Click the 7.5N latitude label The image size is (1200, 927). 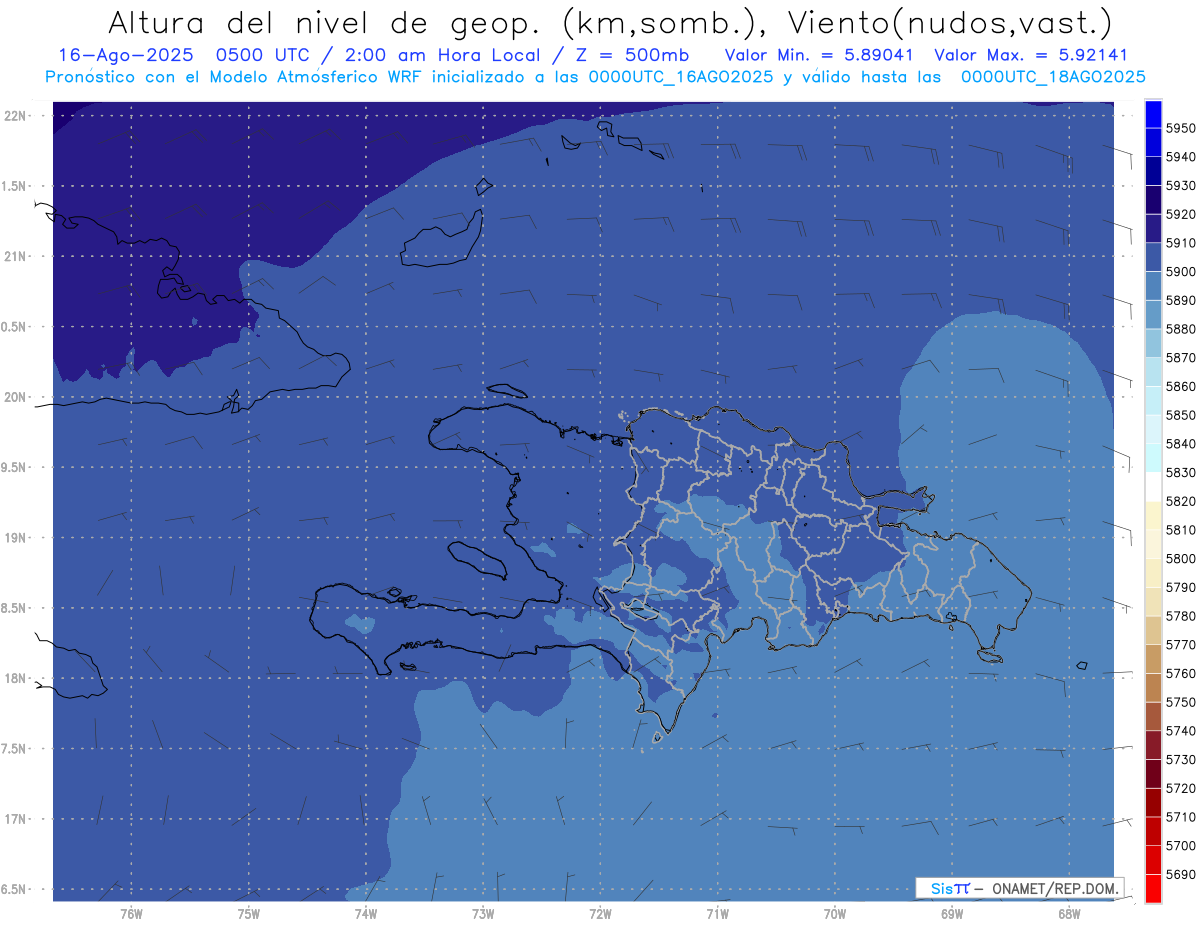pos(15,749)
